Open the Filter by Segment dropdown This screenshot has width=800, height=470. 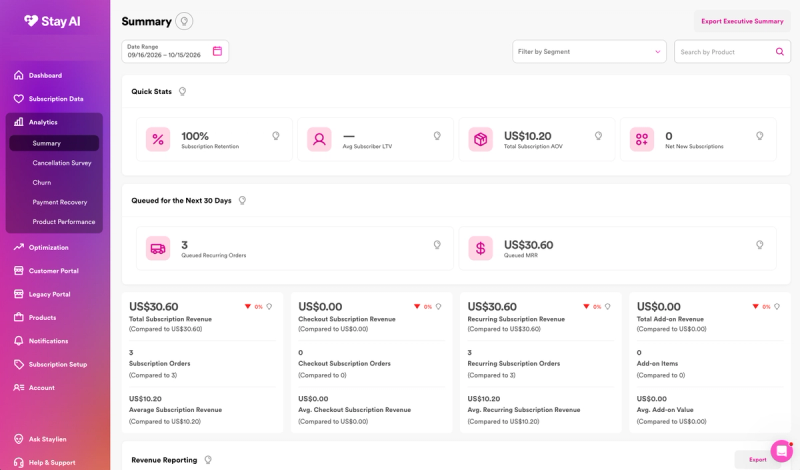click(589, 52)
